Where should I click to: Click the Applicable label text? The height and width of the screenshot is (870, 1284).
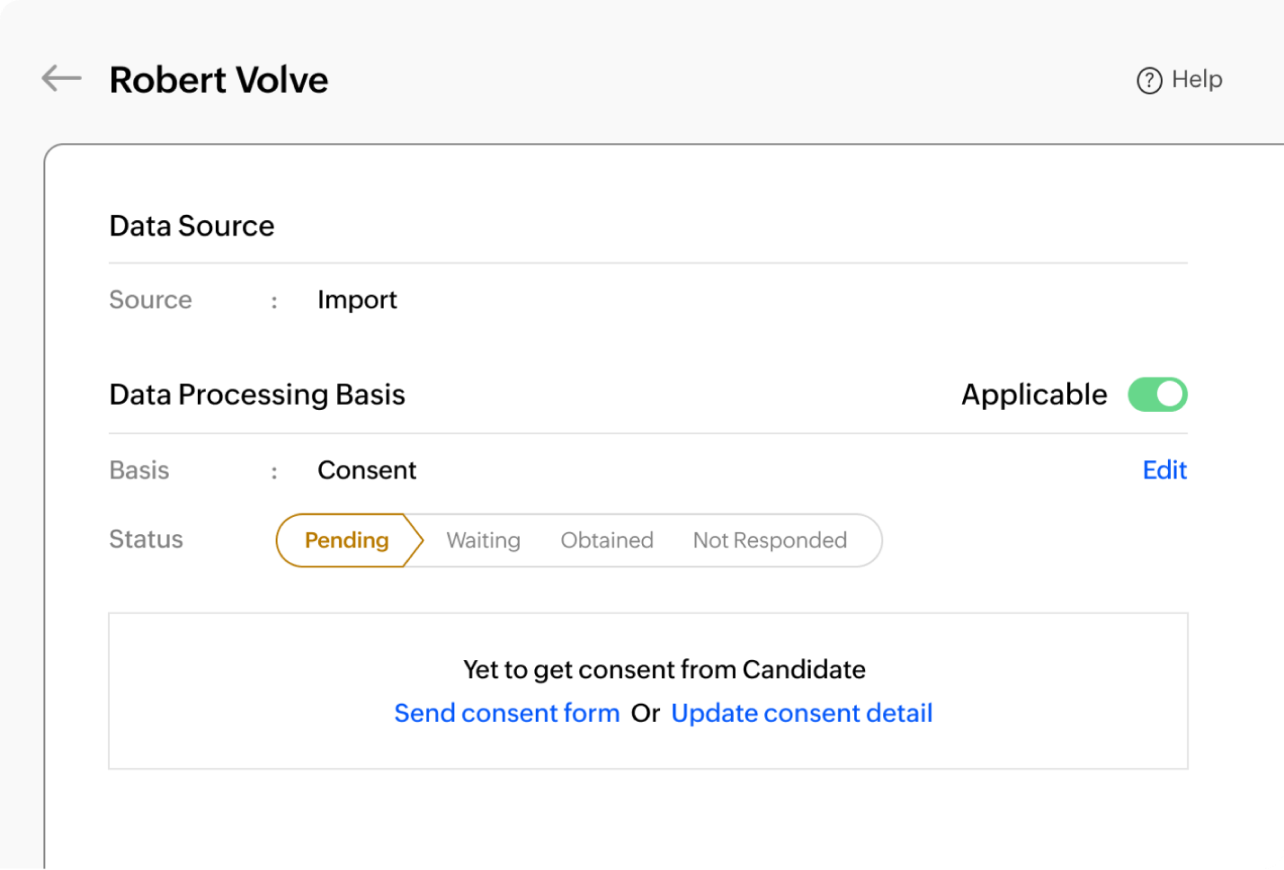pos(1034,395)
